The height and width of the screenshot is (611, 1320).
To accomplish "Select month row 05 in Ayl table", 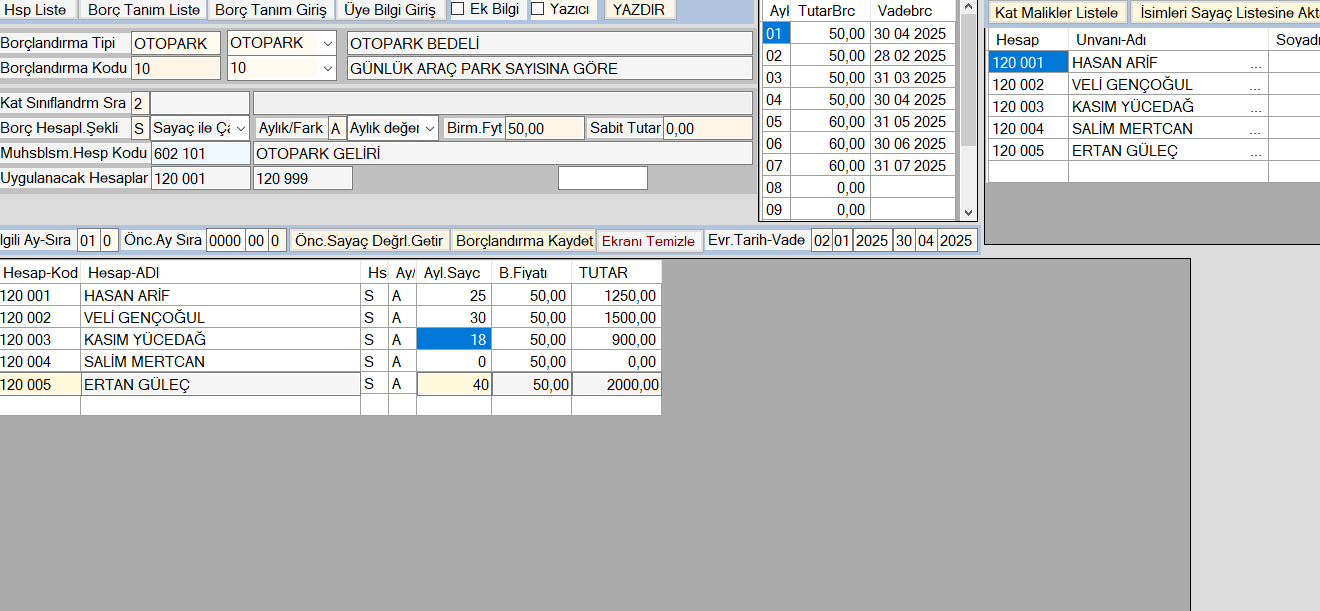I will (776, 122).
